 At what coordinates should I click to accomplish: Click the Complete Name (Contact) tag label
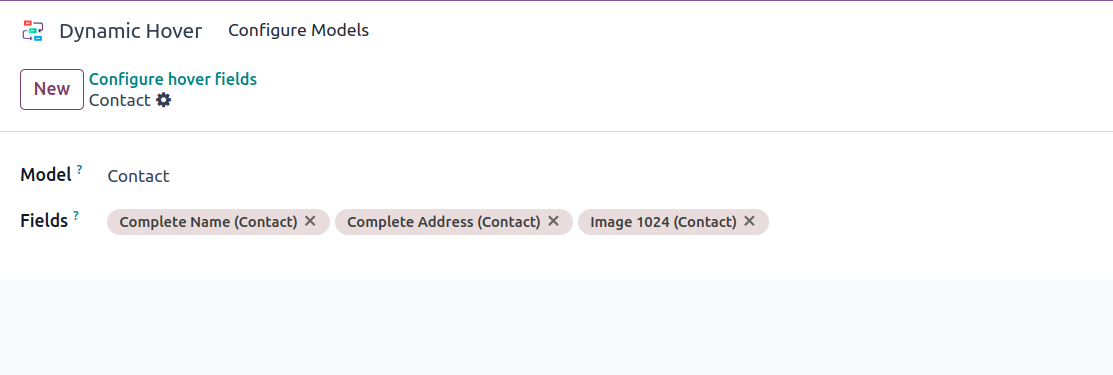pyautogui.click(x=208, y=222)
